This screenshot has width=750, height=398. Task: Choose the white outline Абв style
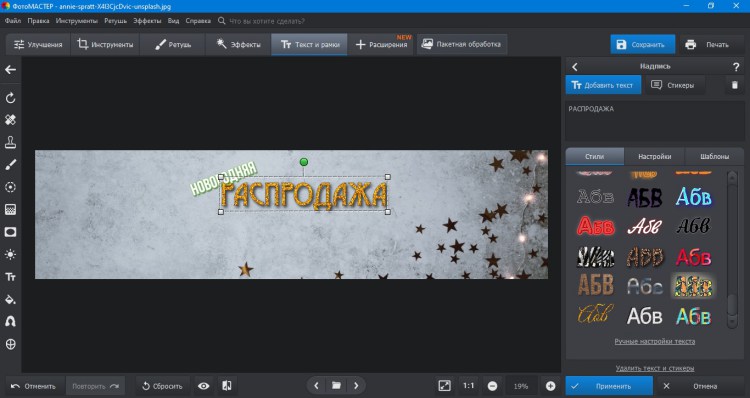596,197
